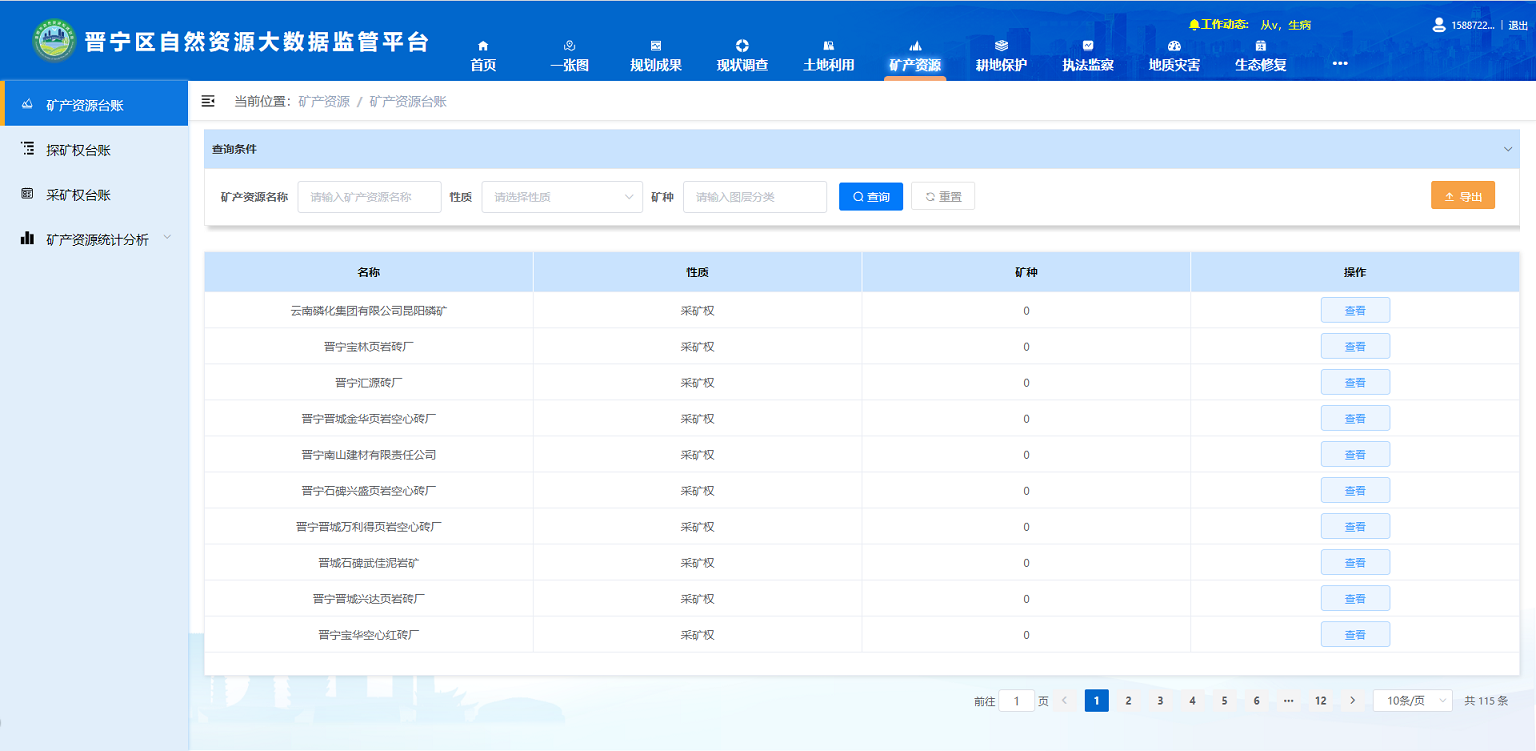Switch to the 土地利用 tab
Image resolution: width=1536 pixels, height=751 pixels.
[x=829, y=65]
